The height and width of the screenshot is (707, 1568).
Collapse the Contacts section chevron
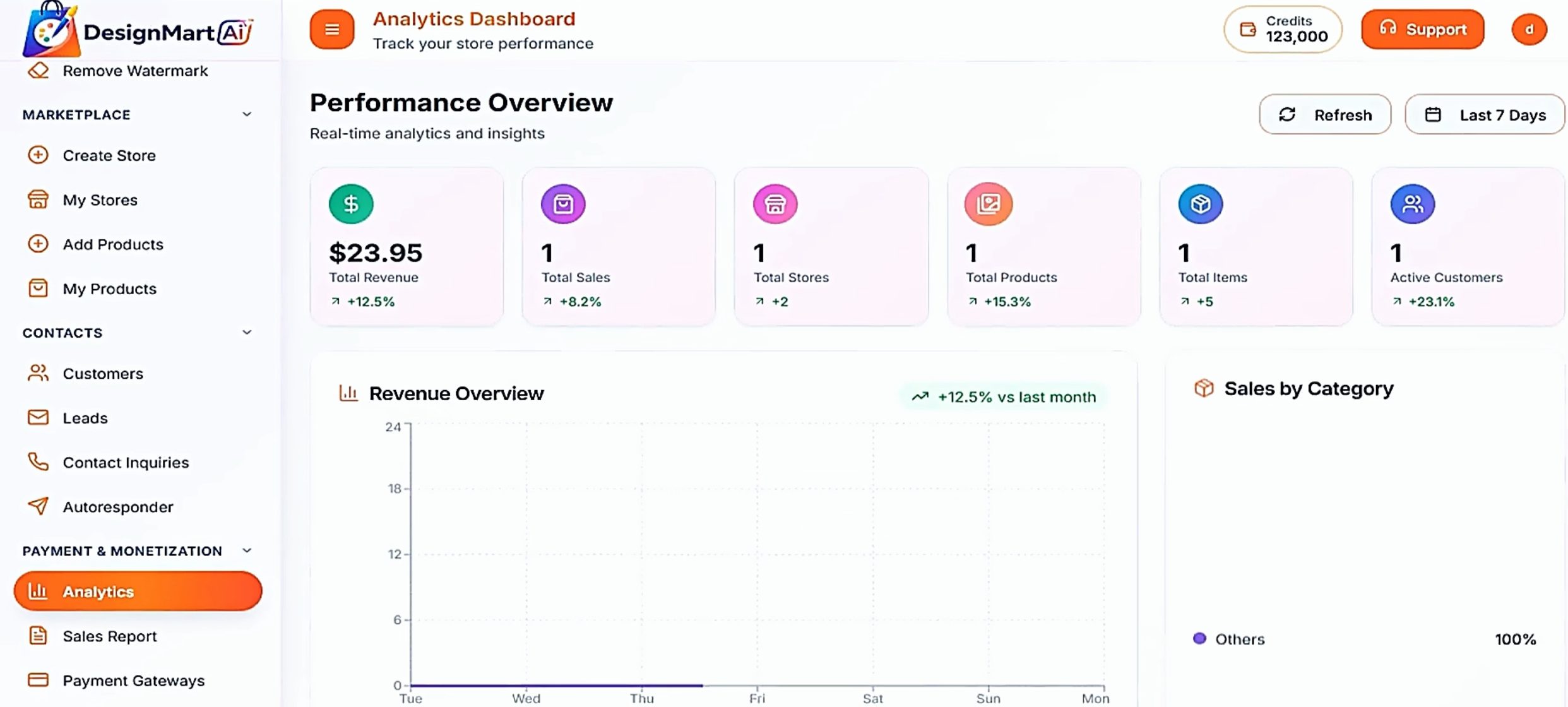coord(247,332)
